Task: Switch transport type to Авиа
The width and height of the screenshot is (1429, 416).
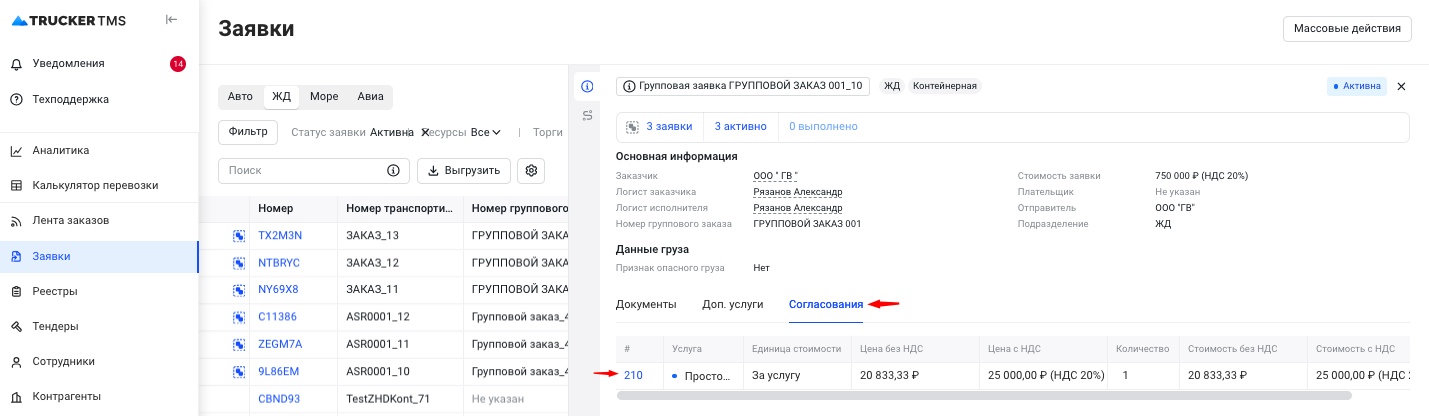Action: pos(370,97)
